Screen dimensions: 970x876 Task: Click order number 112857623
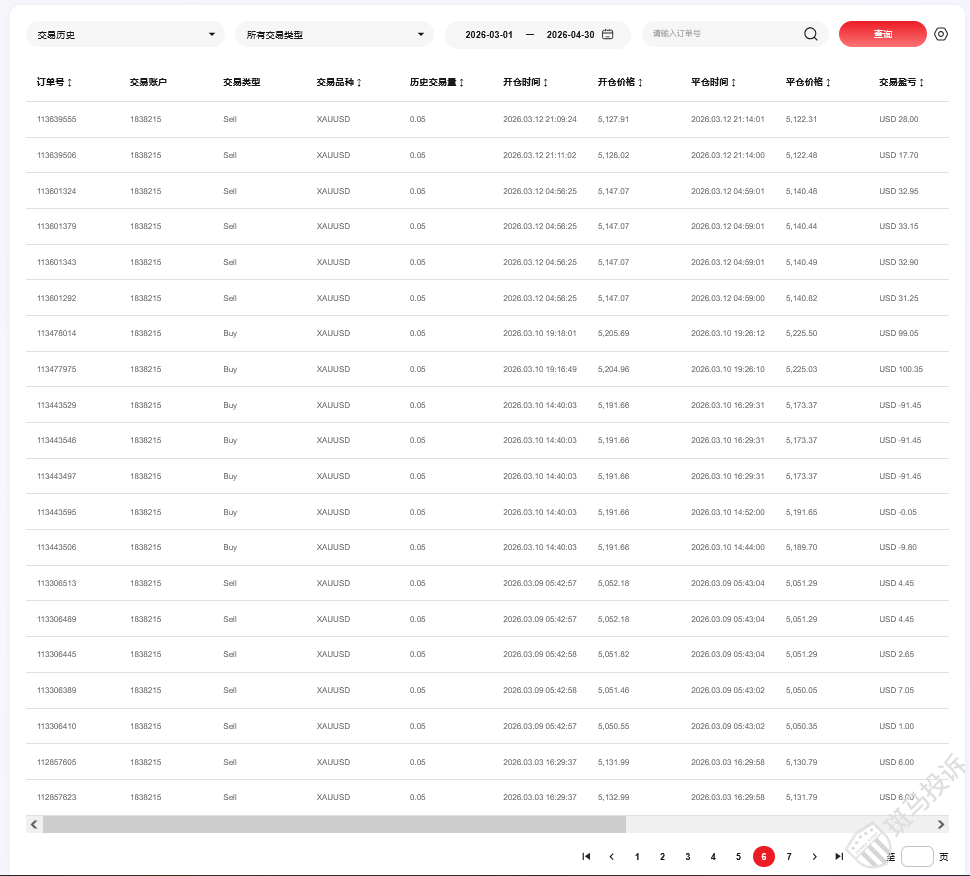pyautogui.click(x=56, y=797)
